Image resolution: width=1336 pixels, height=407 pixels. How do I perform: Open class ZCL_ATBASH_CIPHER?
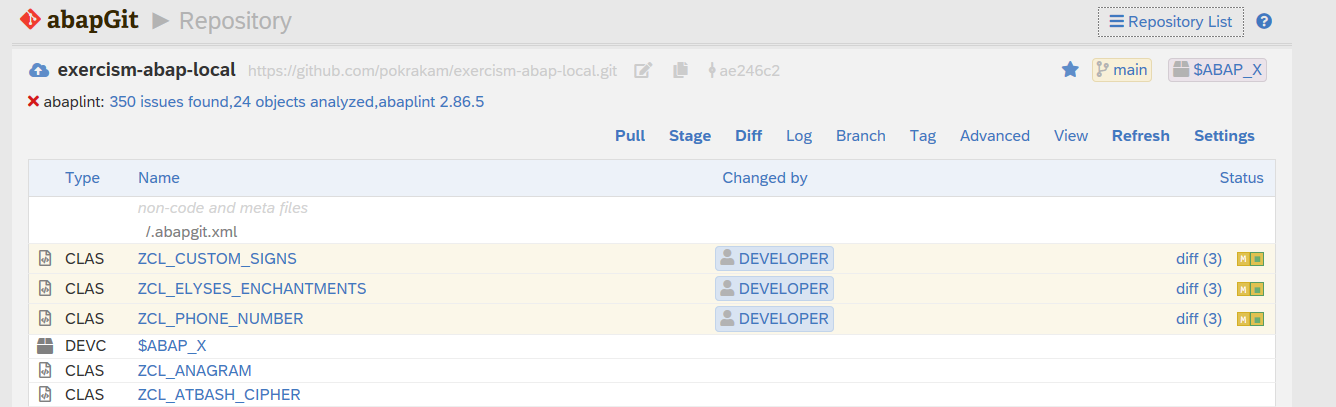(x=219, y=394)
